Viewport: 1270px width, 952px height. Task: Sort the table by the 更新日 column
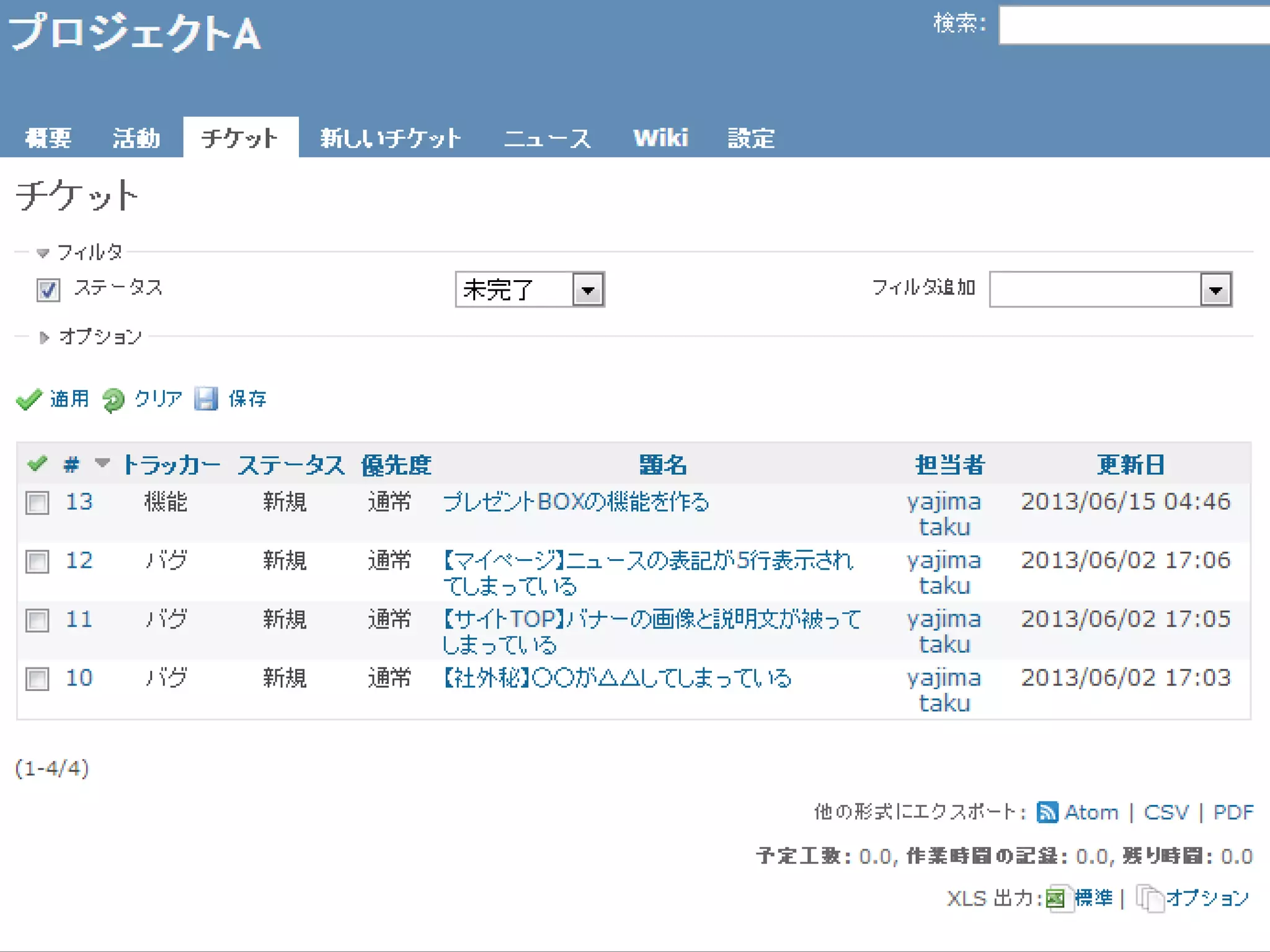point(1130,465)
